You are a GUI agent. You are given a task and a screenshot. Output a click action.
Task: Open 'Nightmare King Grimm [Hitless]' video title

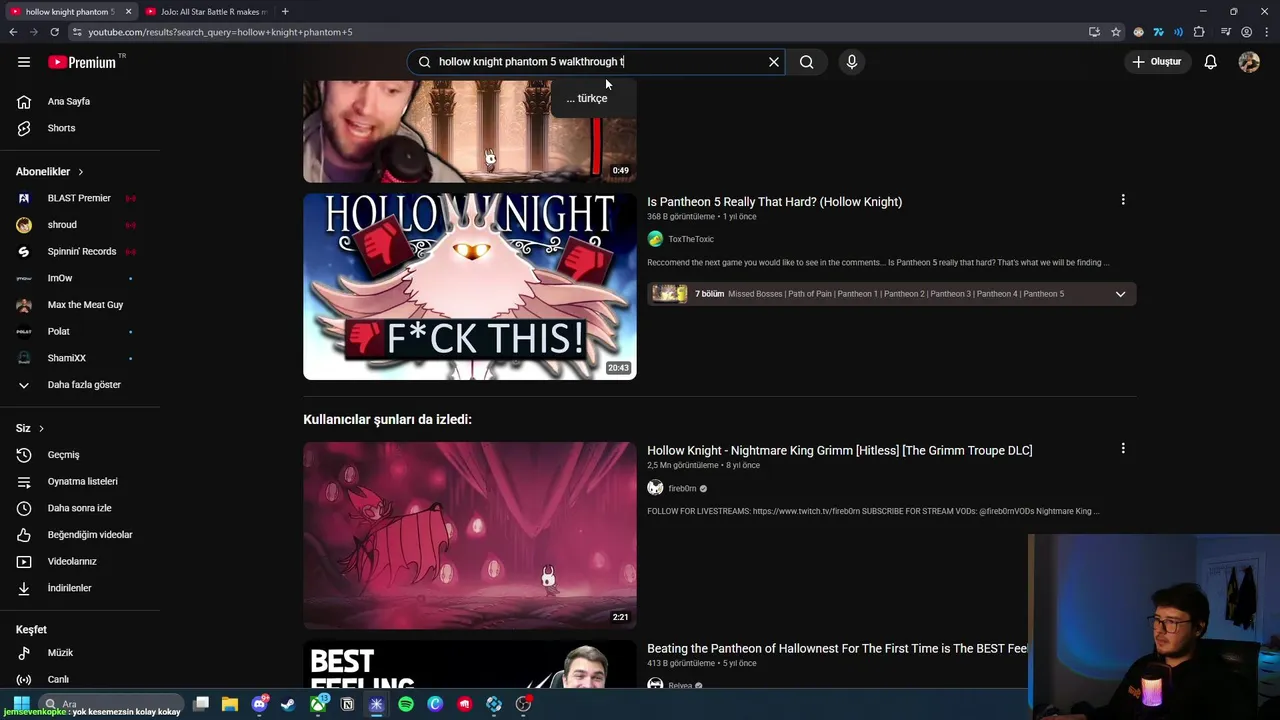point(839,451)
